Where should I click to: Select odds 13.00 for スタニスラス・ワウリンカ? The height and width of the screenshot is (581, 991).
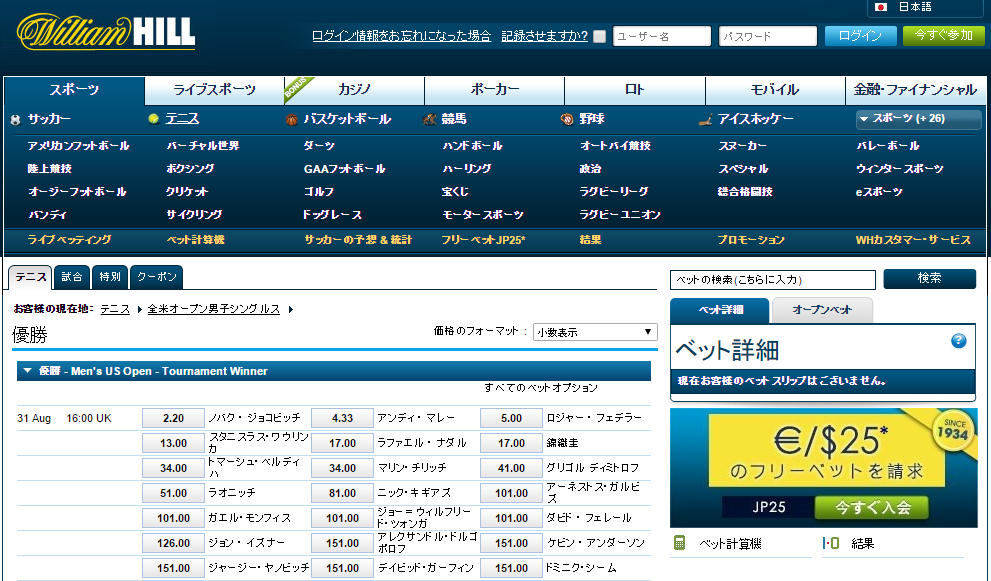[x=173, y=443]
